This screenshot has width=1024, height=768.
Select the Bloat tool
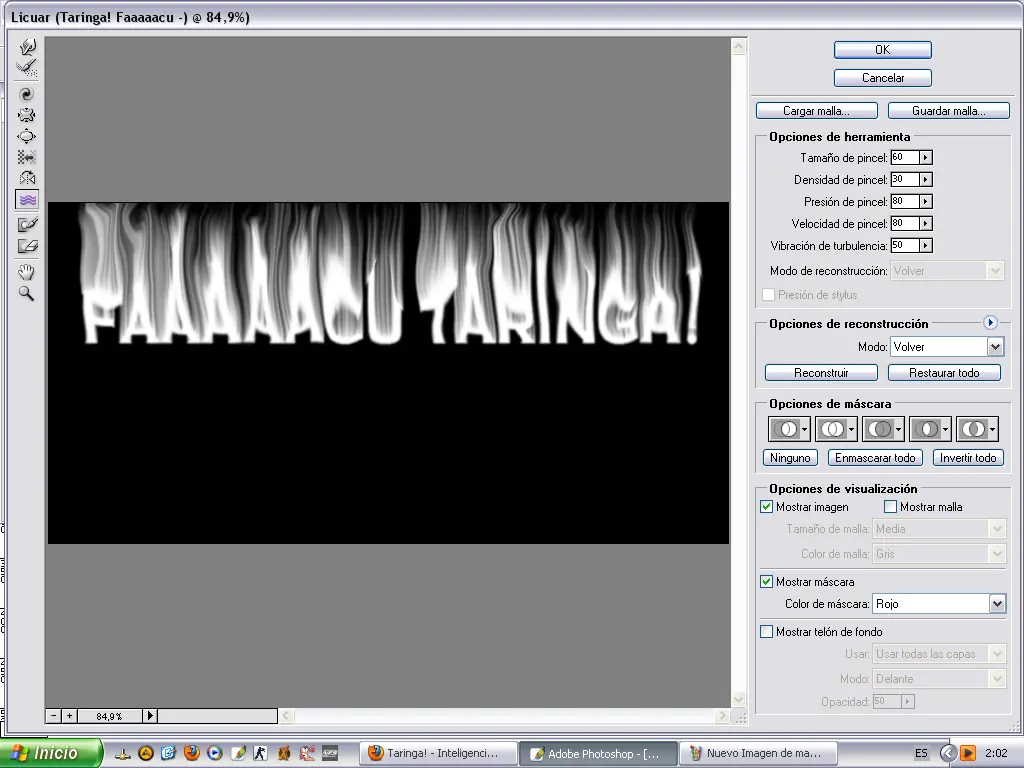click(27, 136)
